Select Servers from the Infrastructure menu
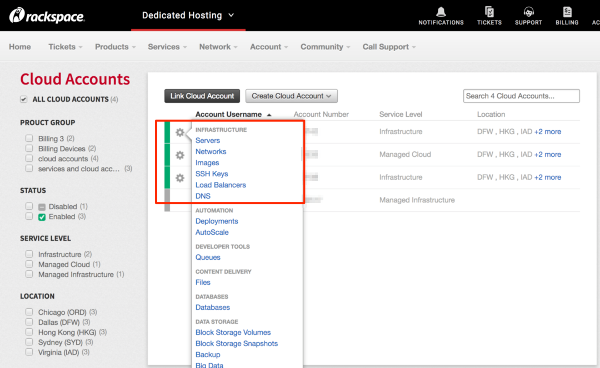This screenshot has width=600, height=368. pyautogui.click(x=207, y=140)
